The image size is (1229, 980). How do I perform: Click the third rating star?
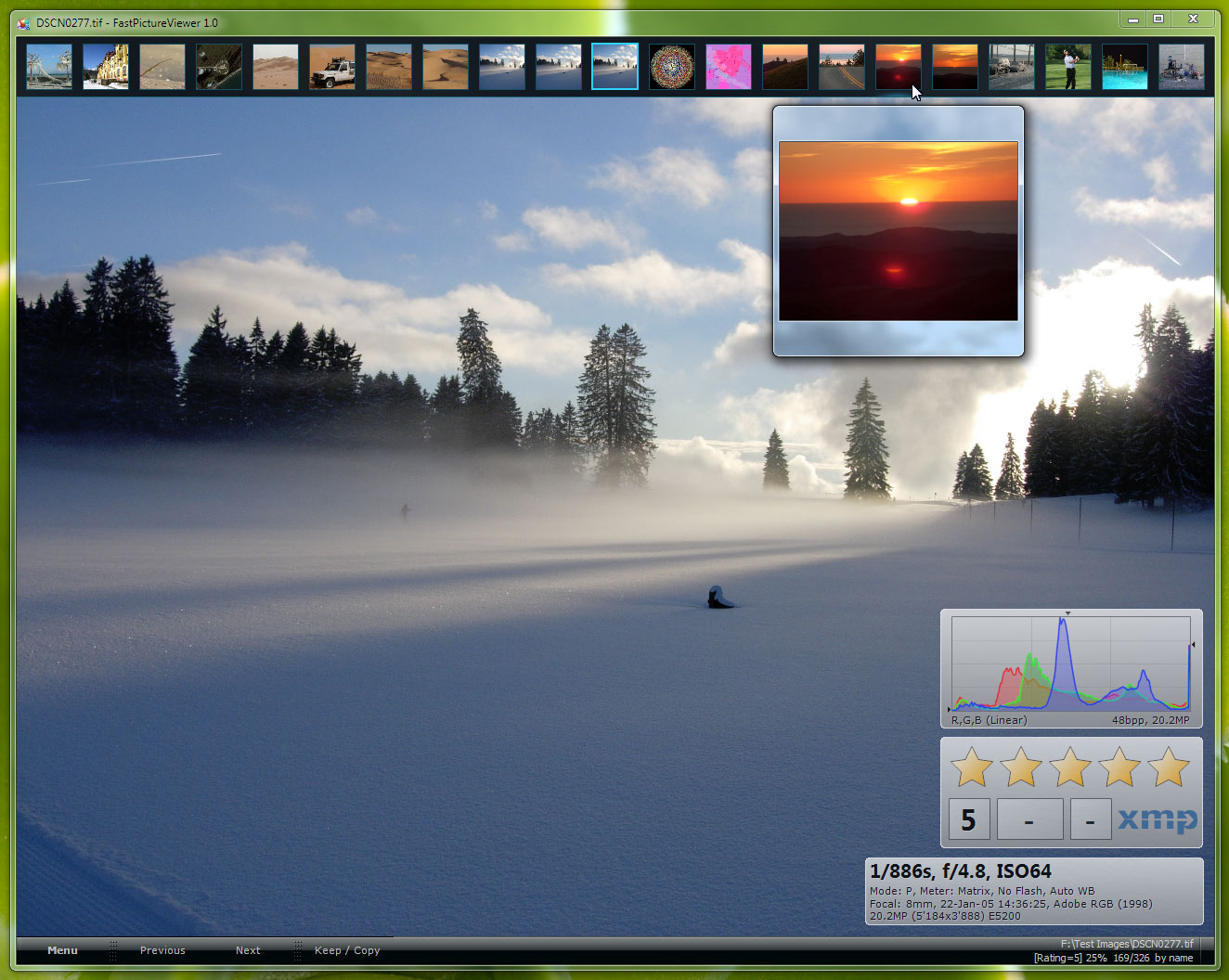(1071, 767)
